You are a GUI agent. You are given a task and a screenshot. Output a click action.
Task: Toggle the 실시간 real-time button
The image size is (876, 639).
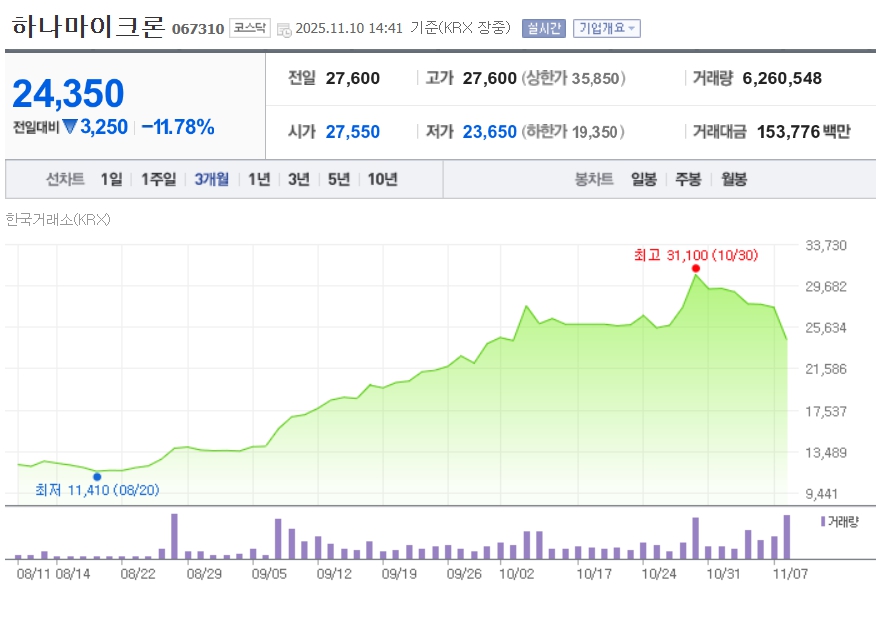(x=544, y=28)
